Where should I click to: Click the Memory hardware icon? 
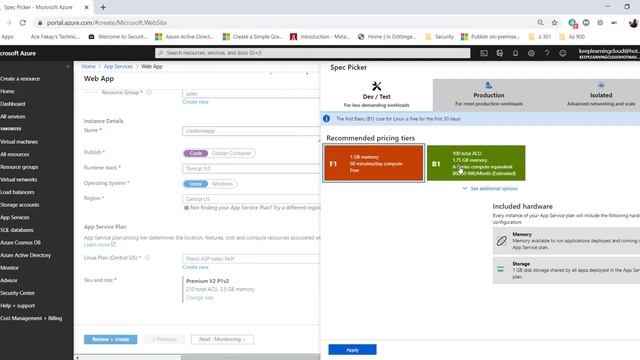pyautogui.click(x=502, y=241)
